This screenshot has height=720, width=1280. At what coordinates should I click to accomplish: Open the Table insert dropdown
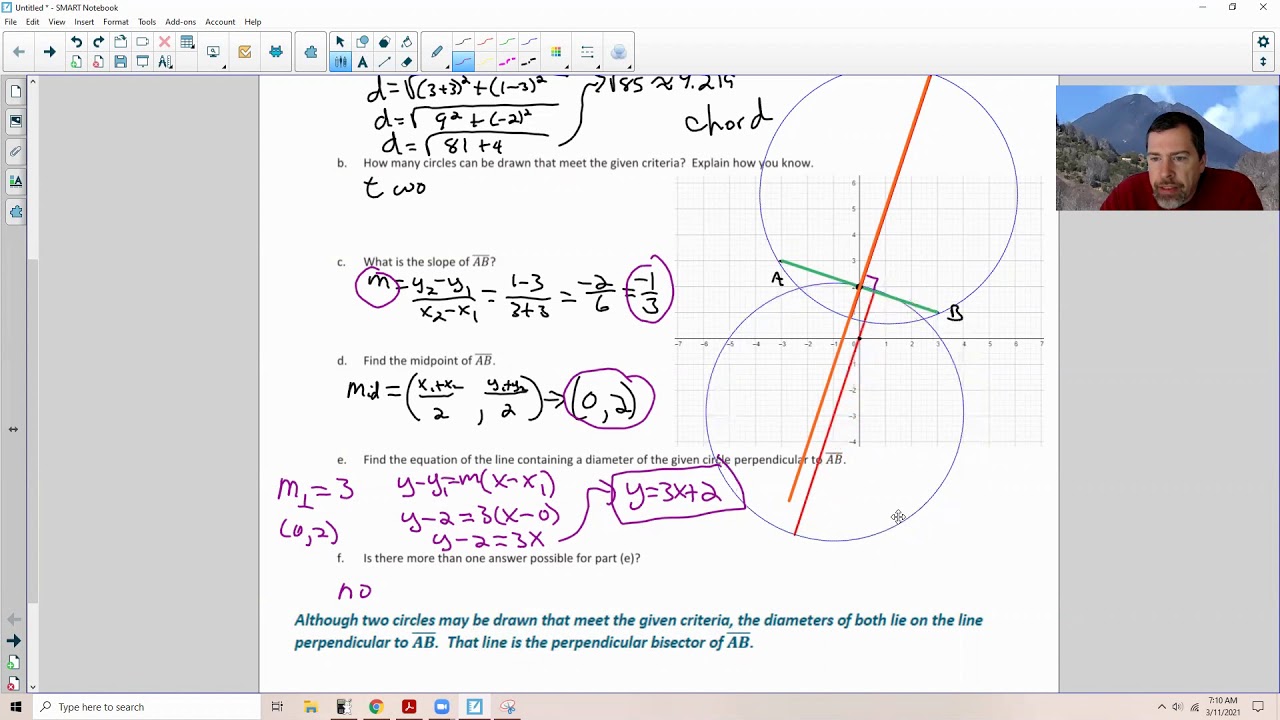pyautogui.click(x=187, y=42)
